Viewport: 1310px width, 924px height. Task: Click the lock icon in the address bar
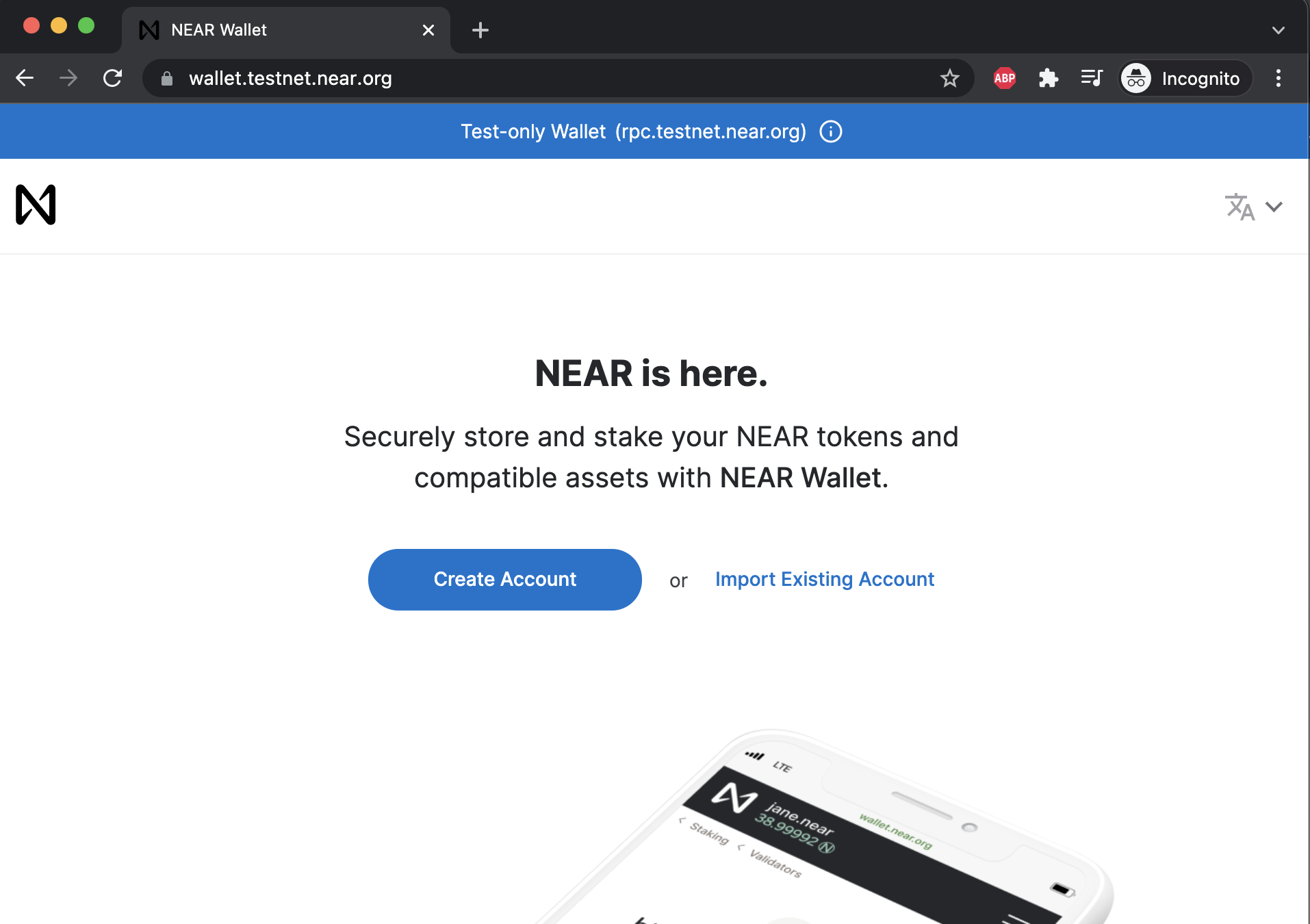(166, 78)
